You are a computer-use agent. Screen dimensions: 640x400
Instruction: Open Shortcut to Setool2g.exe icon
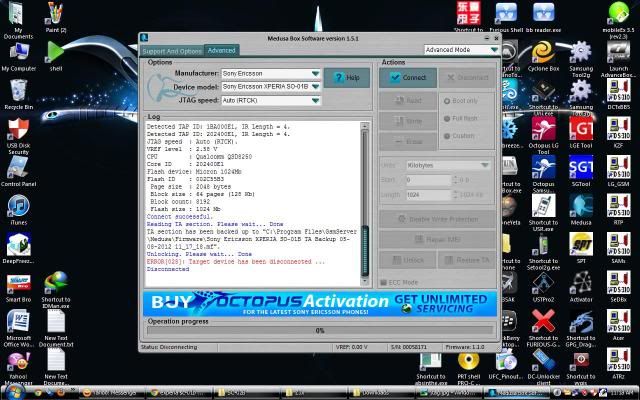543,251
